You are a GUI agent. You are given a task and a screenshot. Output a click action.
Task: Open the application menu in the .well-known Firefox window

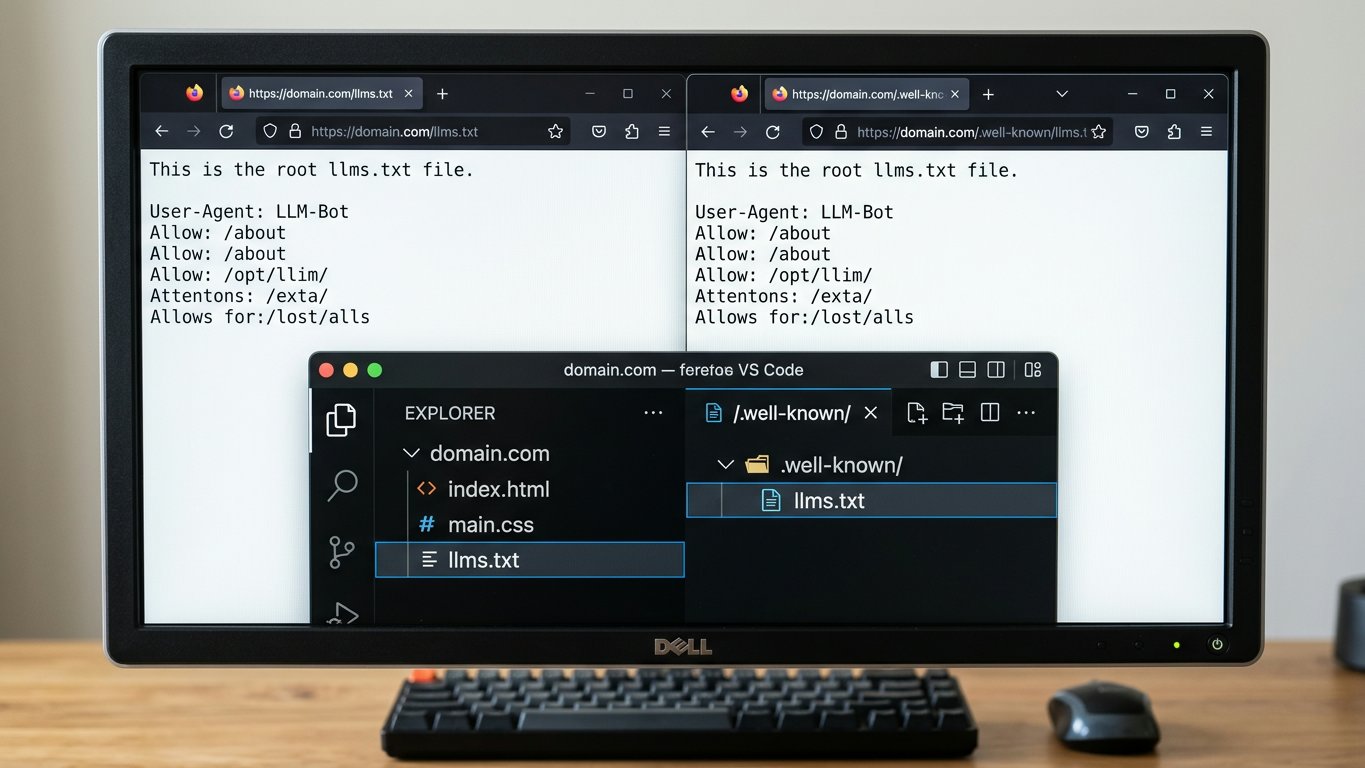coord(1206,131)
